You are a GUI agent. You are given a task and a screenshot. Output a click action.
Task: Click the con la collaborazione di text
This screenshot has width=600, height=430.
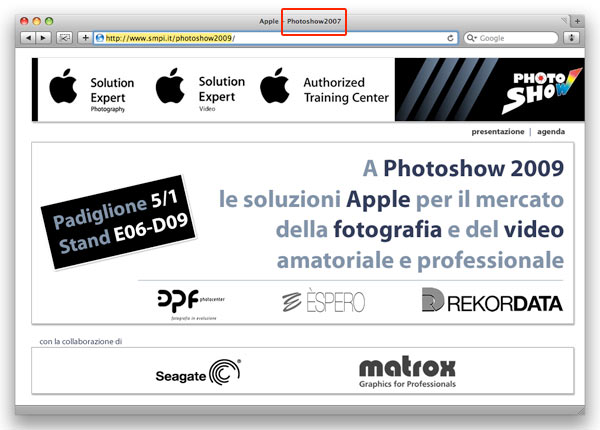(81, 341)
